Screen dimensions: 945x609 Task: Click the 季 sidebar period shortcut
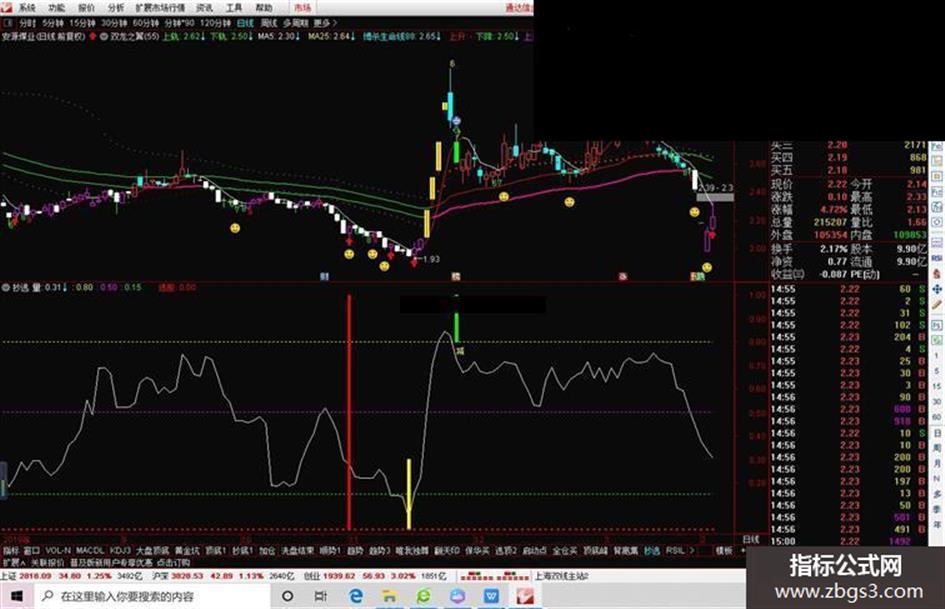pos(937,509)
